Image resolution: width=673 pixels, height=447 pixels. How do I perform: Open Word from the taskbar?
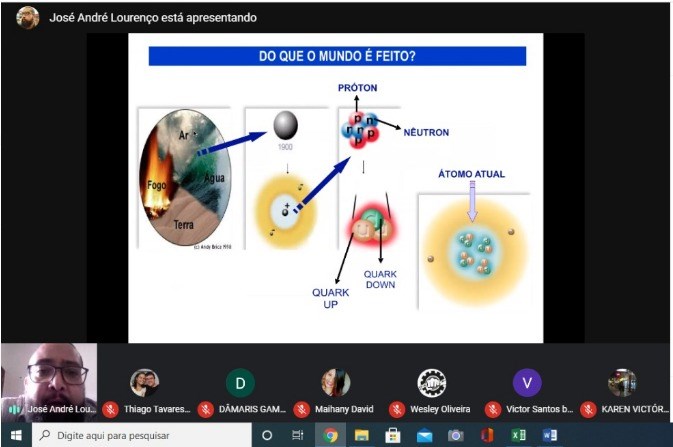tap(549, 436)
